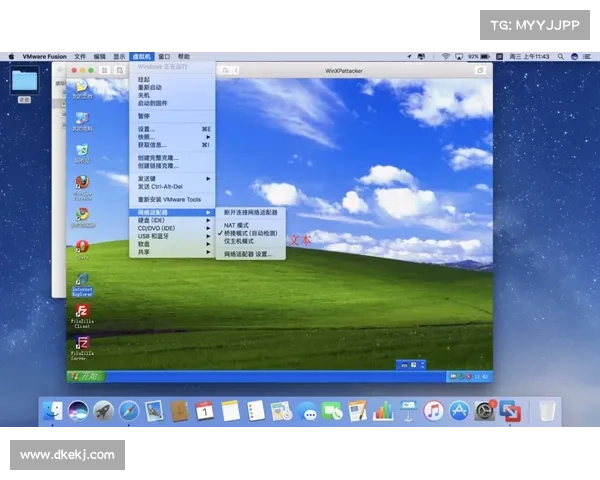
Task: Open FileZilla Server shortcut on XP desktop
Action: point(82,348)
